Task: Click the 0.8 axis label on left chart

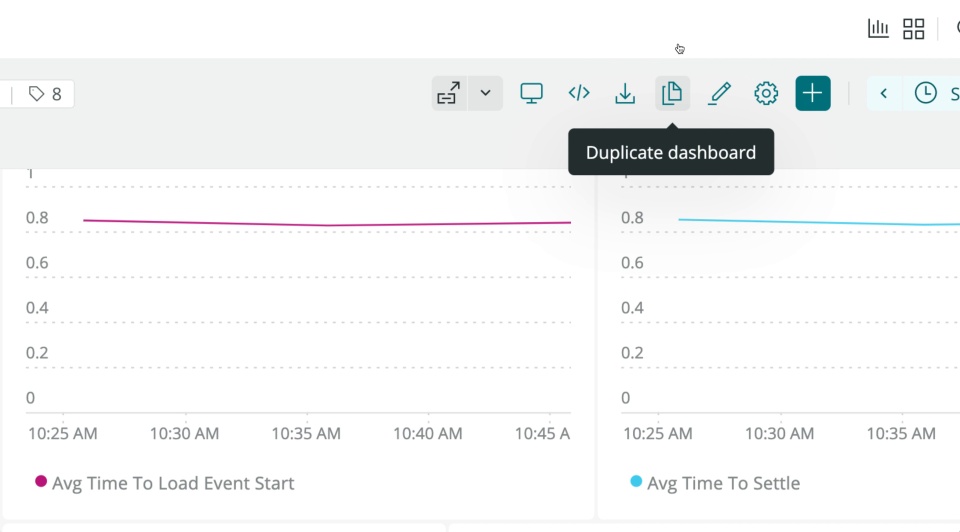Action: pos(37,218)
